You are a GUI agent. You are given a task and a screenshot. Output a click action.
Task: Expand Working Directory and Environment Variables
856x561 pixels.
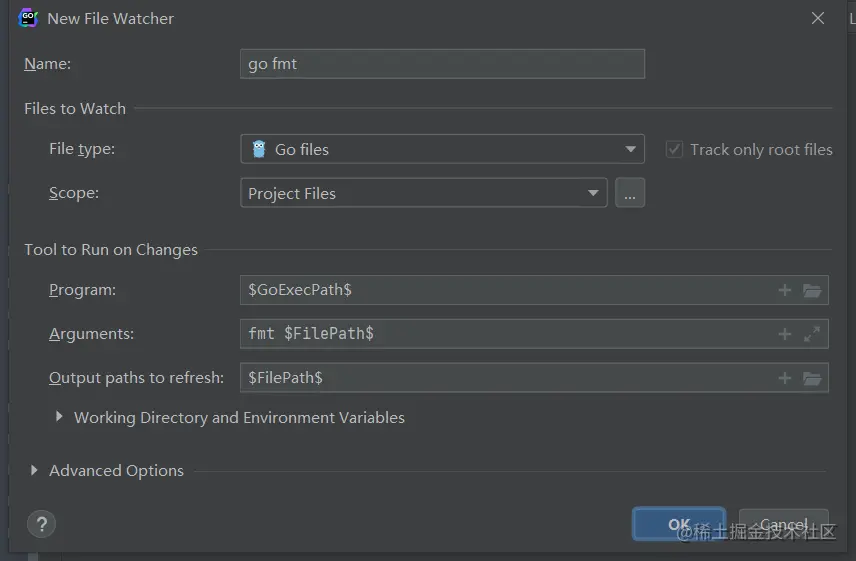click(59, 417)
